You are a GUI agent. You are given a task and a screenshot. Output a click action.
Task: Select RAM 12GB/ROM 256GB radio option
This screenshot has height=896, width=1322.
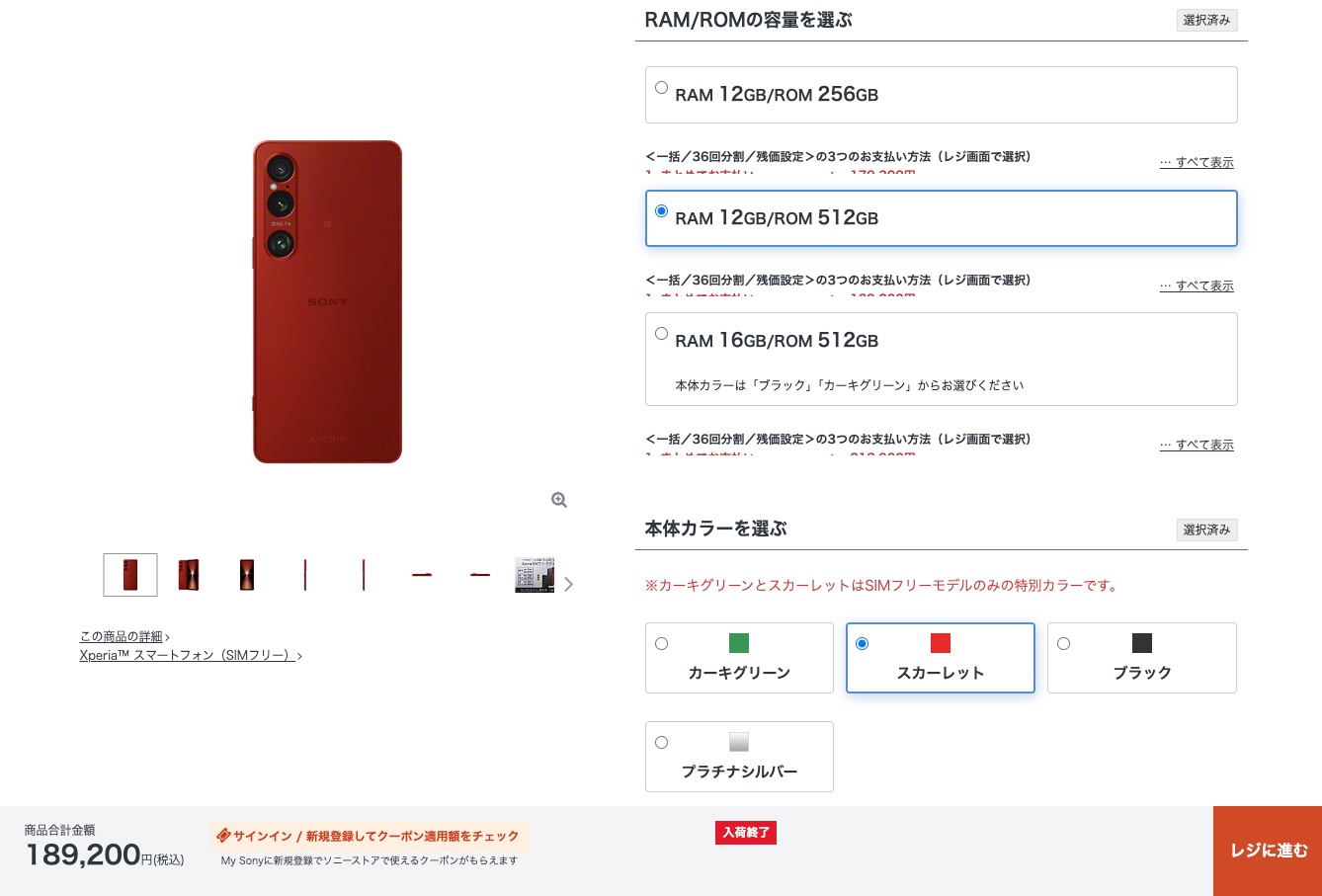(x=661, y=87)
